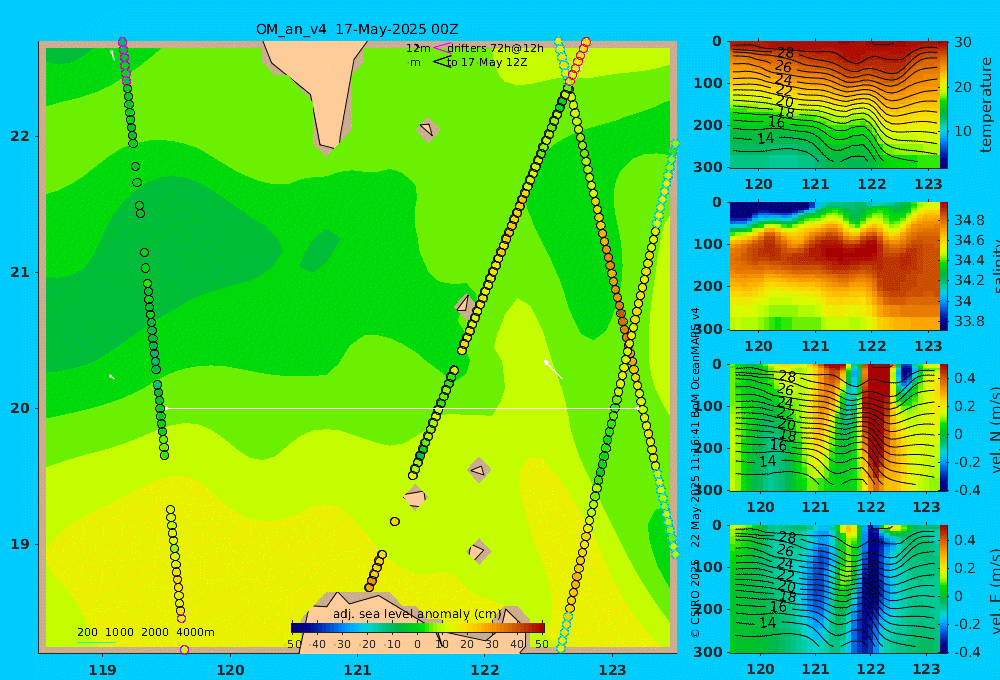Click the longitude 120 tick label on main map
The height and width of the screenshot is (680, 1000).
(230, 670)
